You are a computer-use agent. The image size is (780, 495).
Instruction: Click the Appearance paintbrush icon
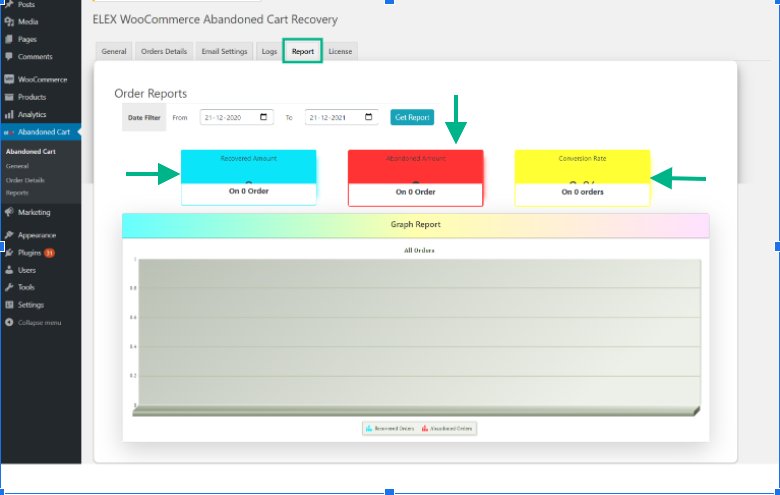pos(9,235)
